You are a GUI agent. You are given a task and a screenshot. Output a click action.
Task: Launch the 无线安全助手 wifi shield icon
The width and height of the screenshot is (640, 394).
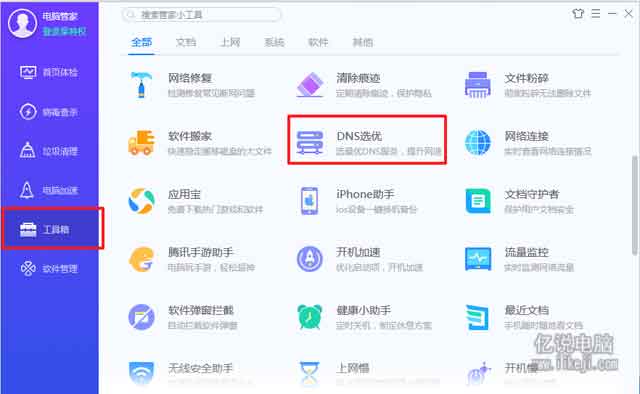[x=141, y=374]
